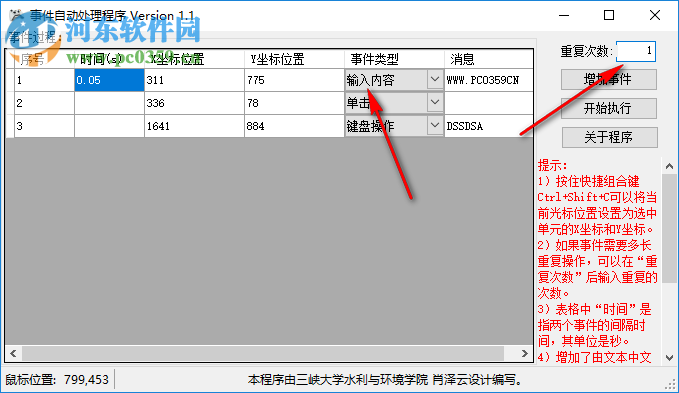Open the 单击 event type dropdown
Viewport: 679px width, 393px height.
435,103
